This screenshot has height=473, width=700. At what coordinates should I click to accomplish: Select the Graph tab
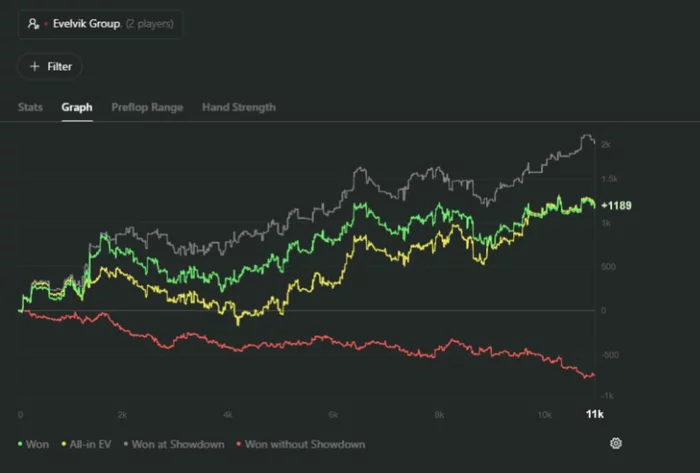tap(77, 107)
